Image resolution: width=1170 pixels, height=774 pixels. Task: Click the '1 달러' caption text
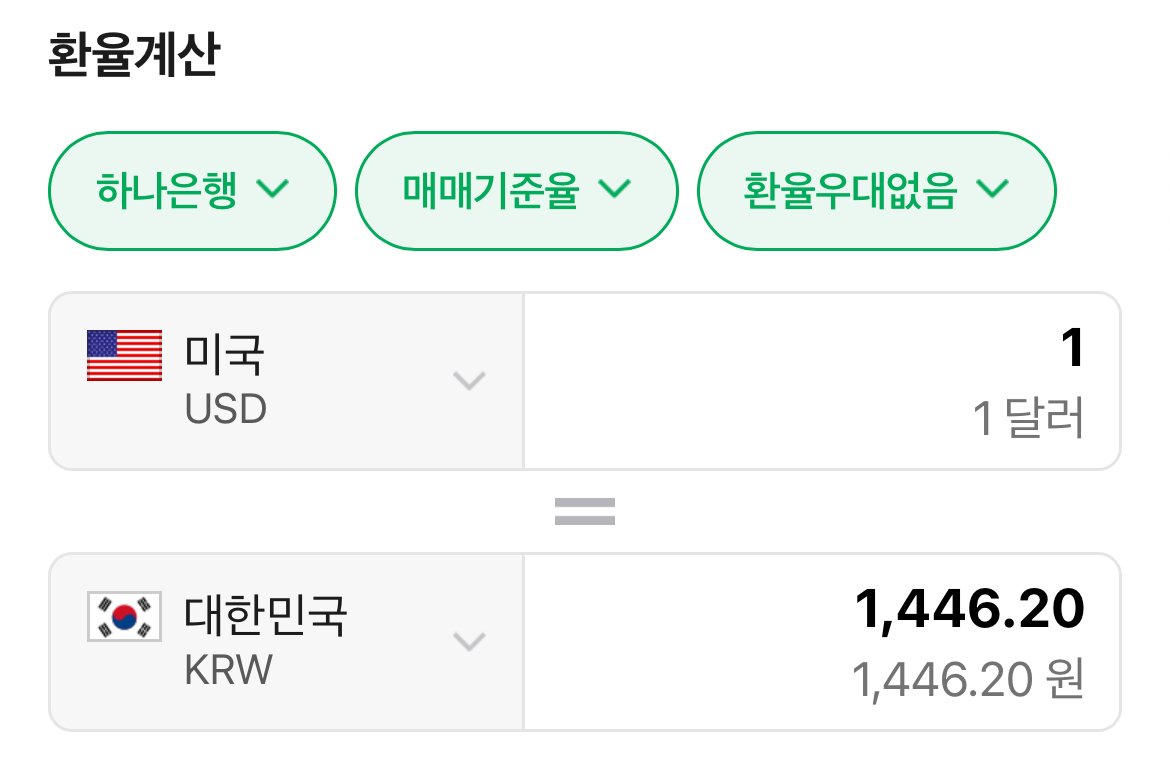point(1029,420)
